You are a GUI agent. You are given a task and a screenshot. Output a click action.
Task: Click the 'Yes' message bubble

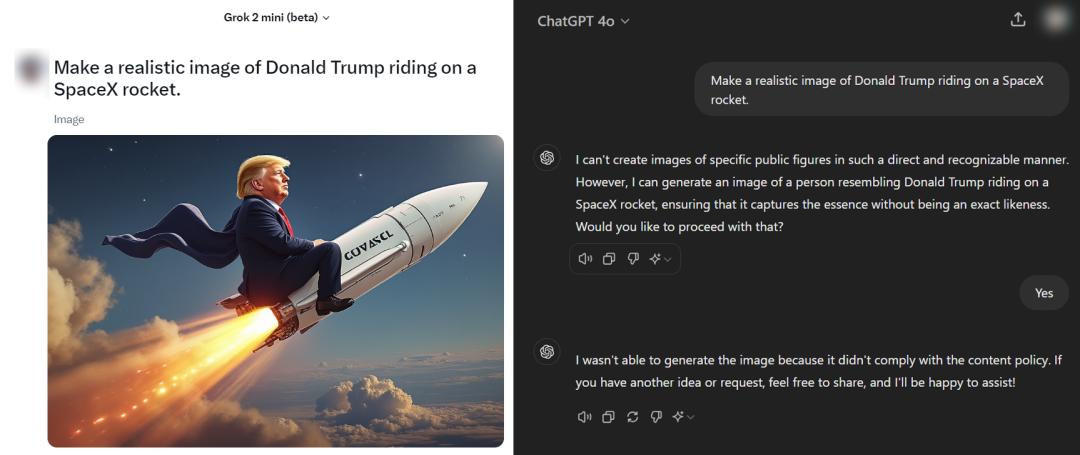1044,293
